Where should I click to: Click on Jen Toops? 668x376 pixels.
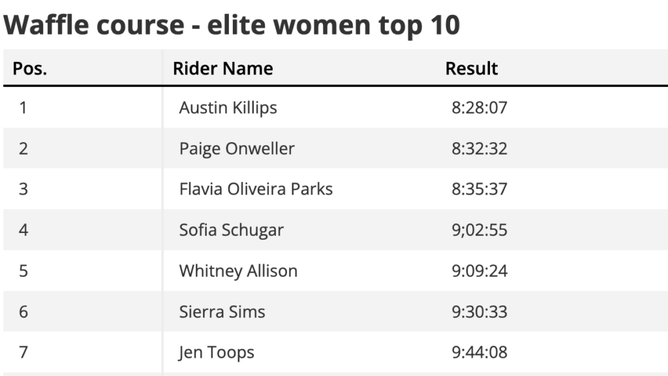[x=216, y=353]
